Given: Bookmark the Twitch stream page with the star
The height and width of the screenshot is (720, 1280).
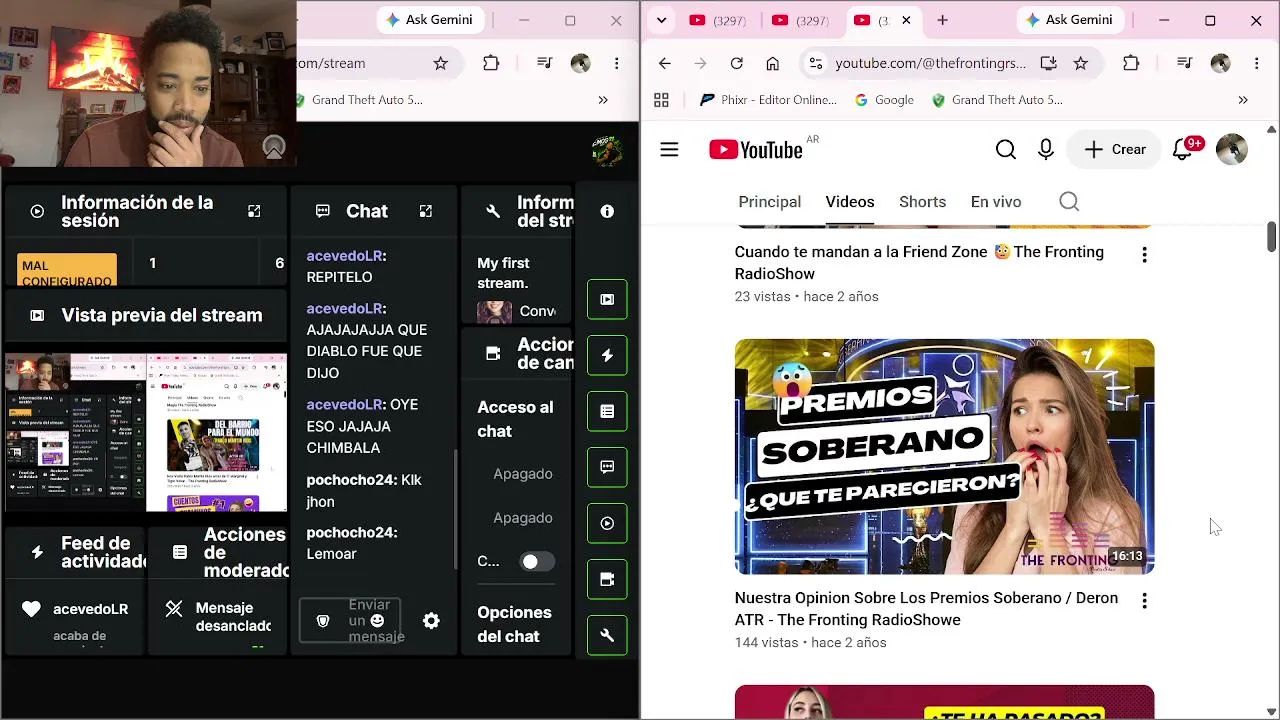Looking at the screenshot, I should click(441, 63).
